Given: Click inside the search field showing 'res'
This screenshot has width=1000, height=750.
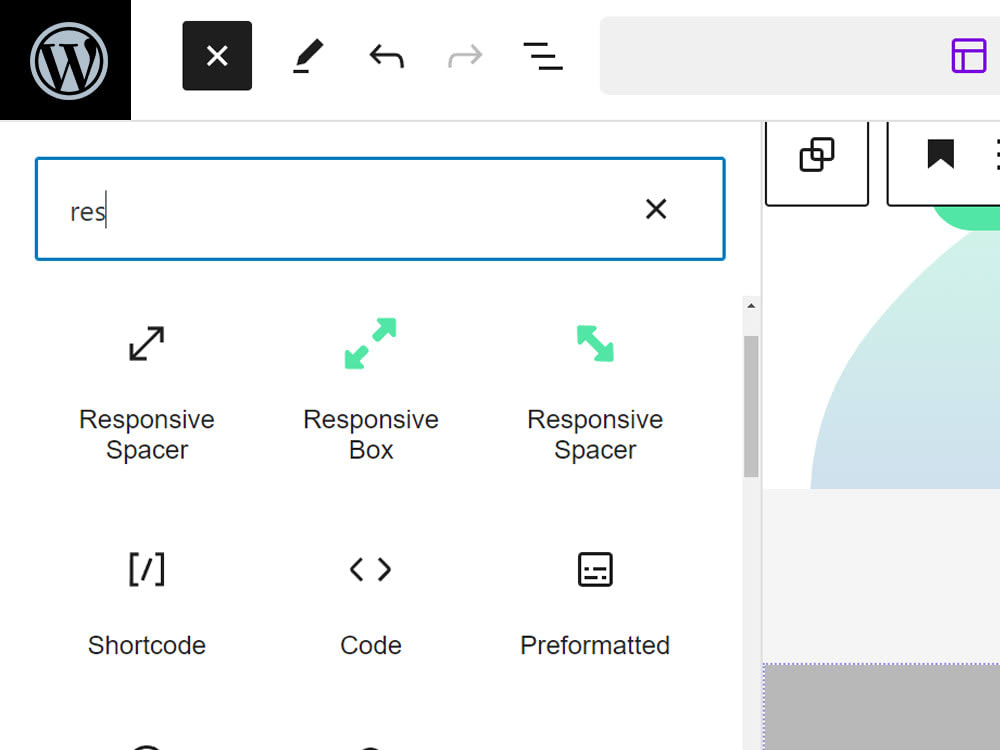Looking at the screenshot, I should [300, 209].
